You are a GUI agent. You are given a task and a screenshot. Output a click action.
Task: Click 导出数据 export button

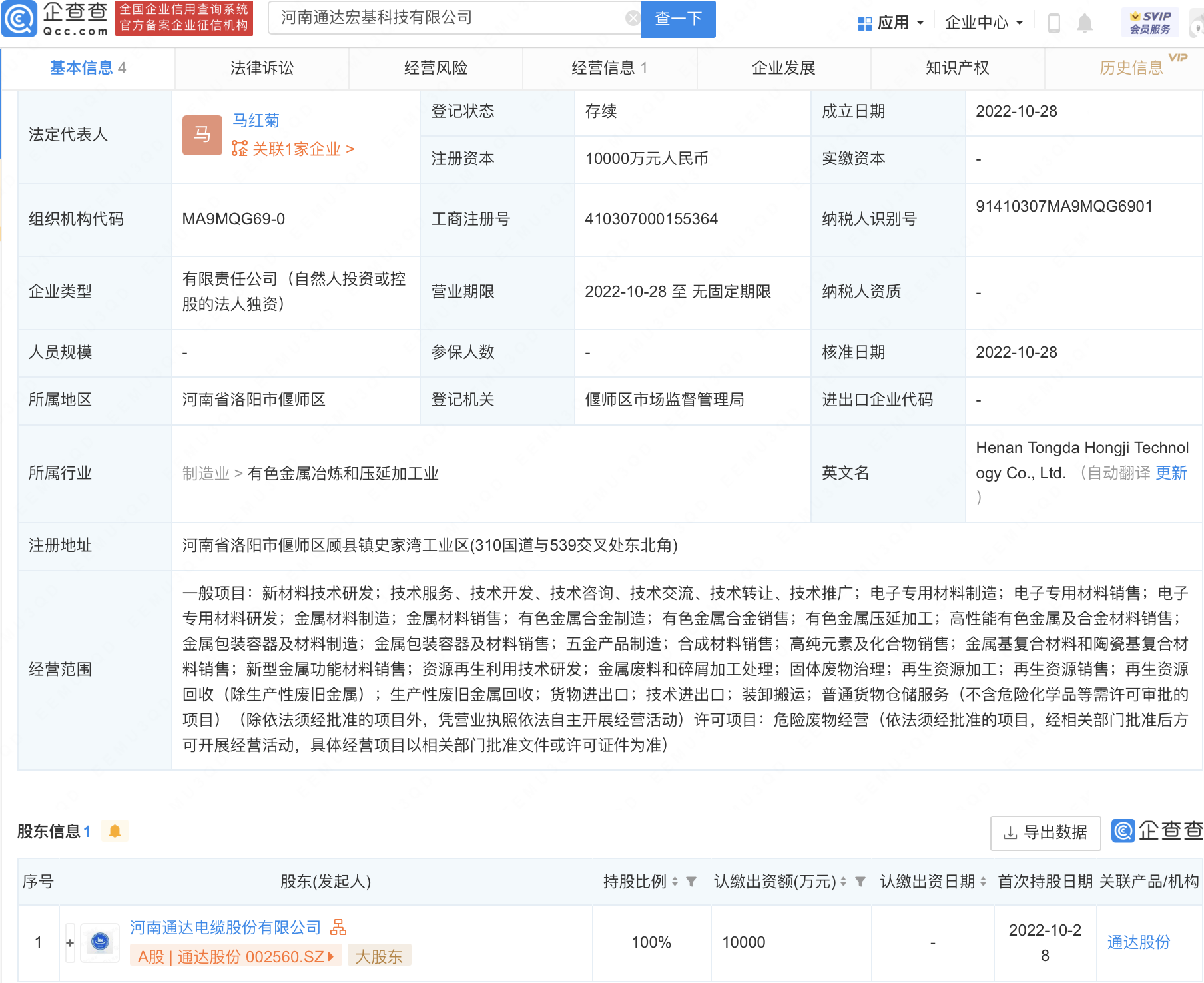tap(1046, 832)
